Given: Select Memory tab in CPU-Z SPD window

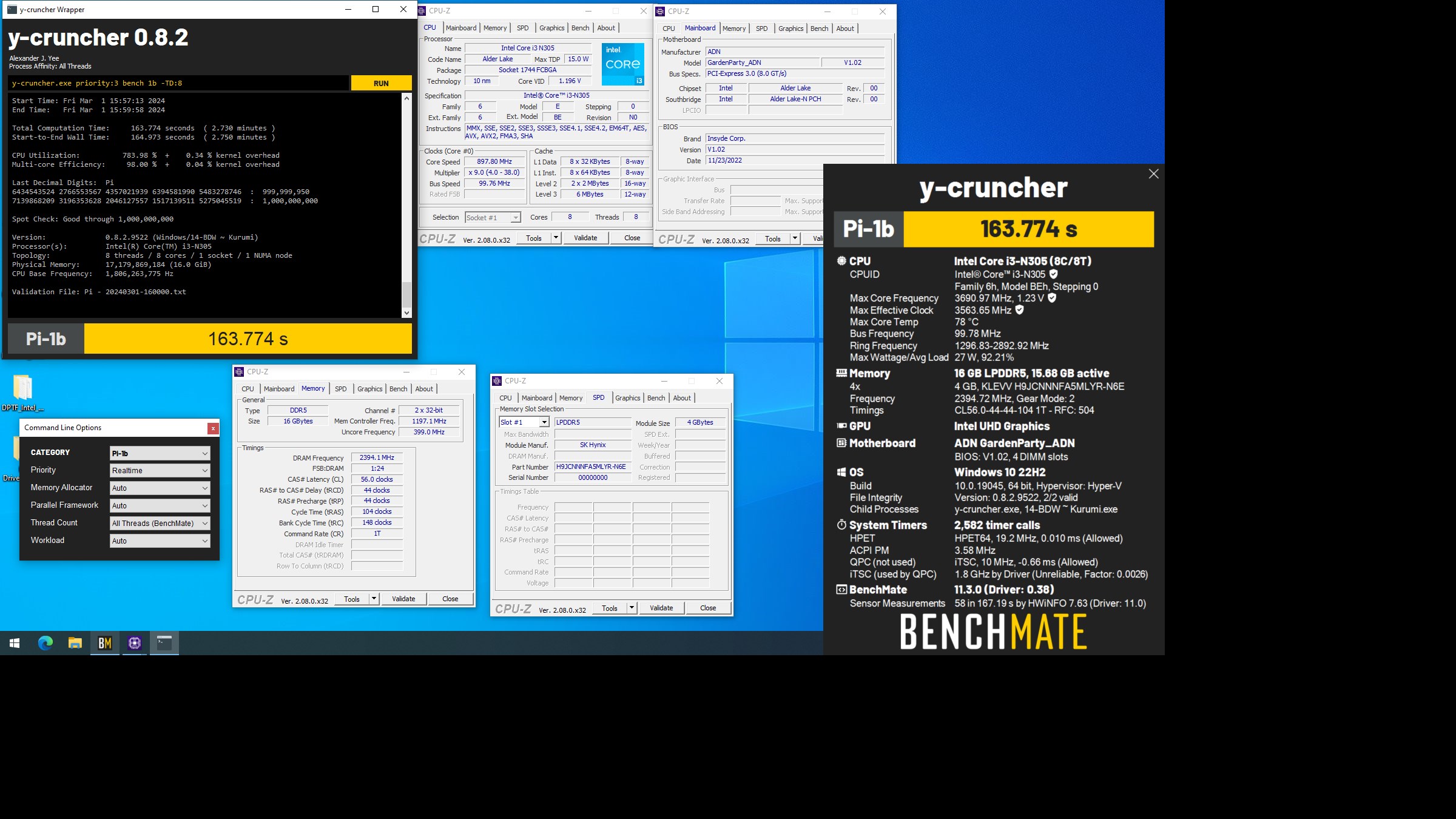Looking at the screenshot, I should [571, 398].
